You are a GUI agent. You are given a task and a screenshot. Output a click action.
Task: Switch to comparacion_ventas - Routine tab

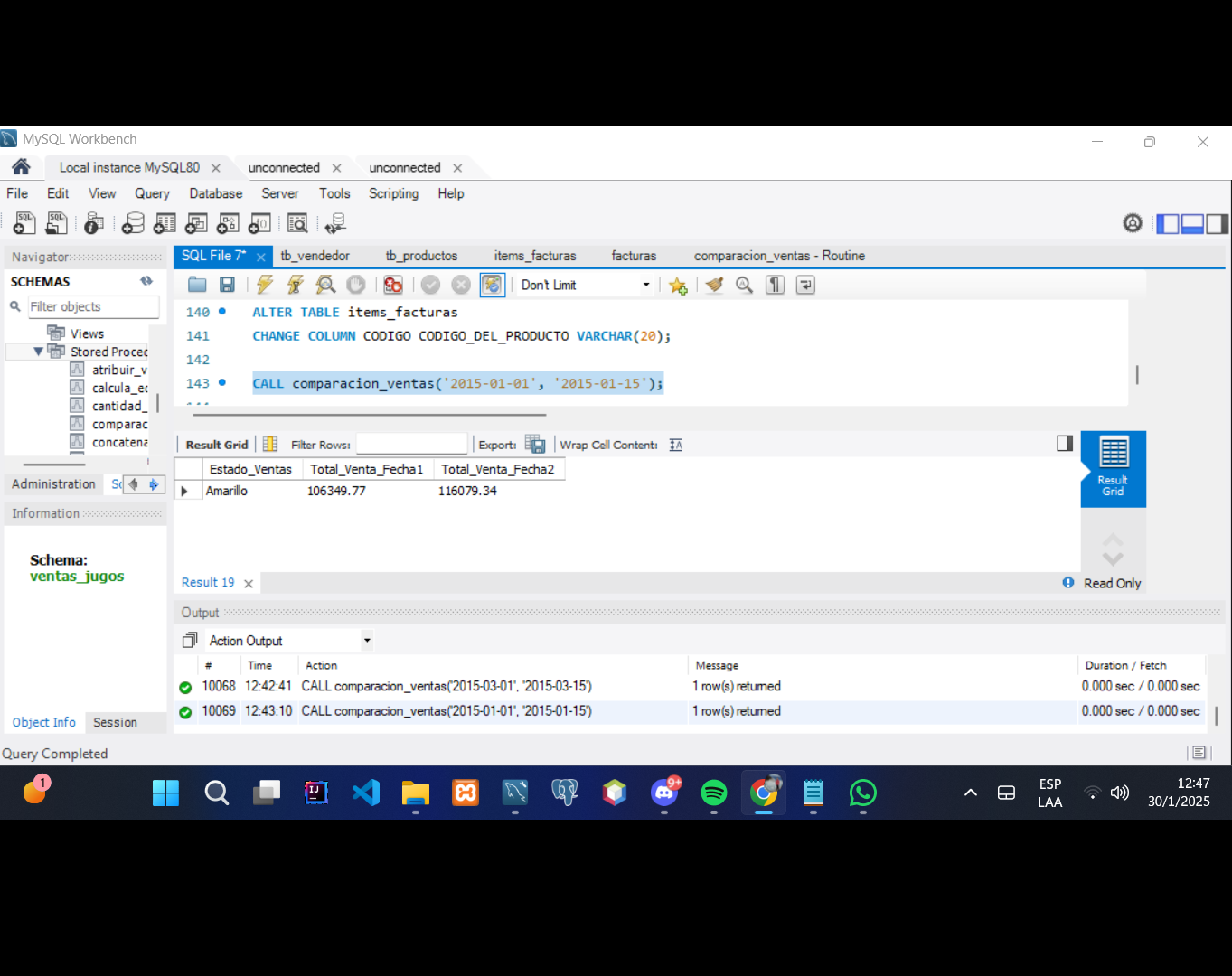tap(779, 256)
